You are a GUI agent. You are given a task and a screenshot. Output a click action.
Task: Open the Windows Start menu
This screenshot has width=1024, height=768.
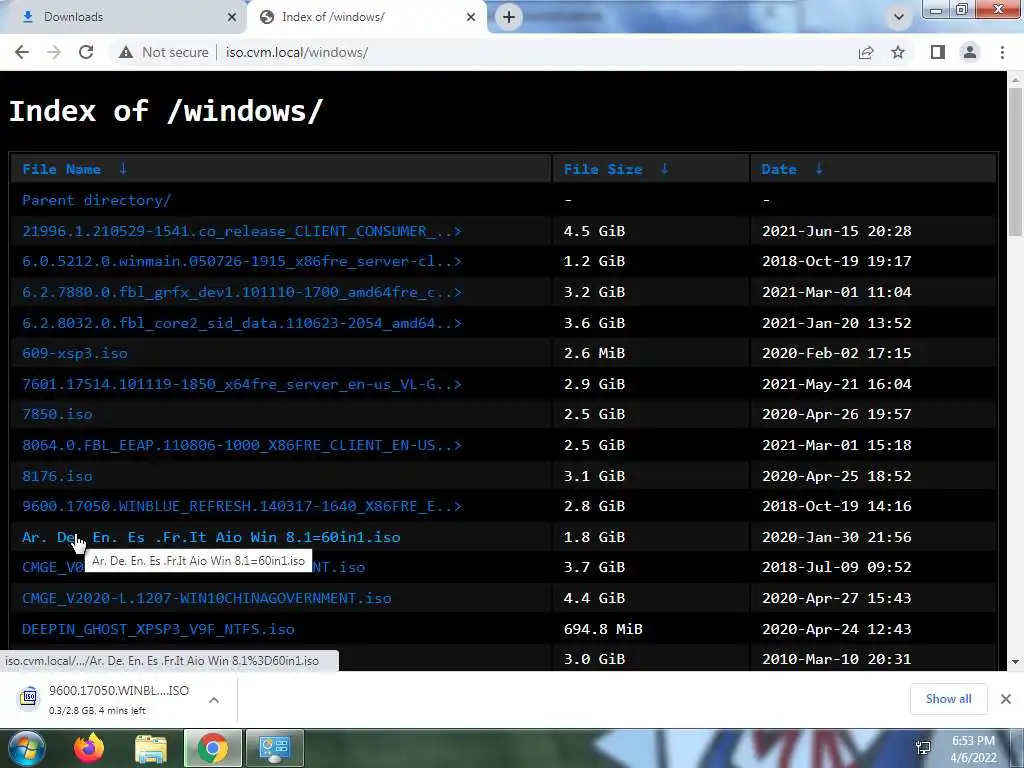(26, 748)
